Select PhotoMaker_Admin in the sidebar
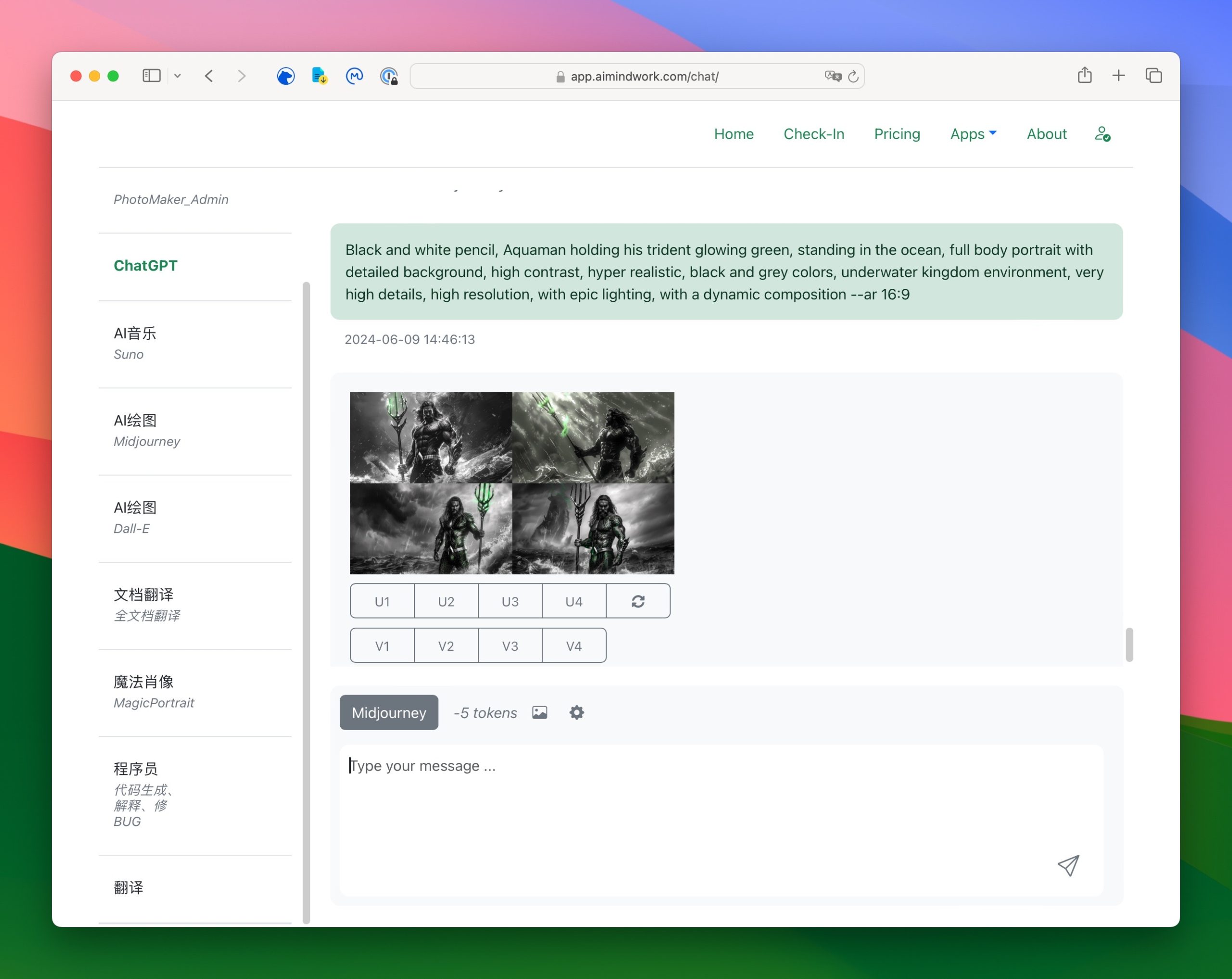 click(x=171, y=199)
